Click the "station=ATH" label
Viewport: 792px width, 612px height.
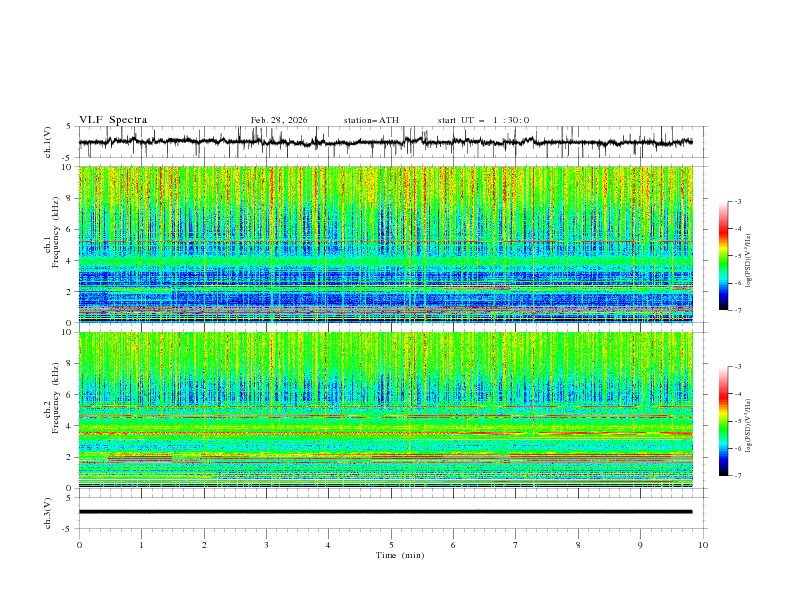371,120
